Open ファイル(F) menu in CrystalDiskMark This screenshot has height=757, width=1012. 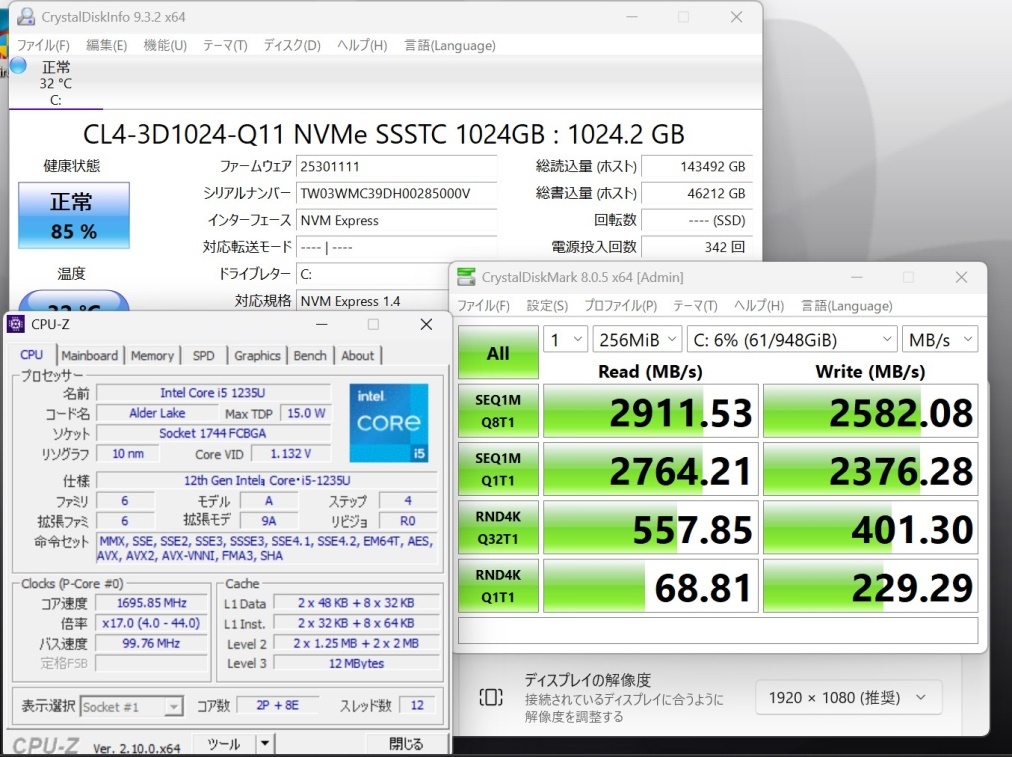pos(483,305)
